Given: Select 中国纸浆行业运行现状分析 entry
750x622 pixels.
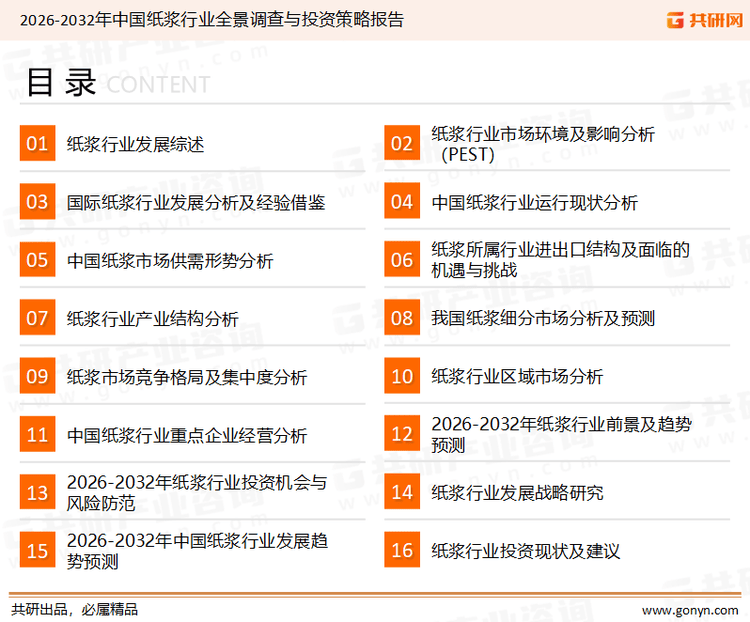Looking at the screenshot, I should pyautogui.click(x=534, y=202).
